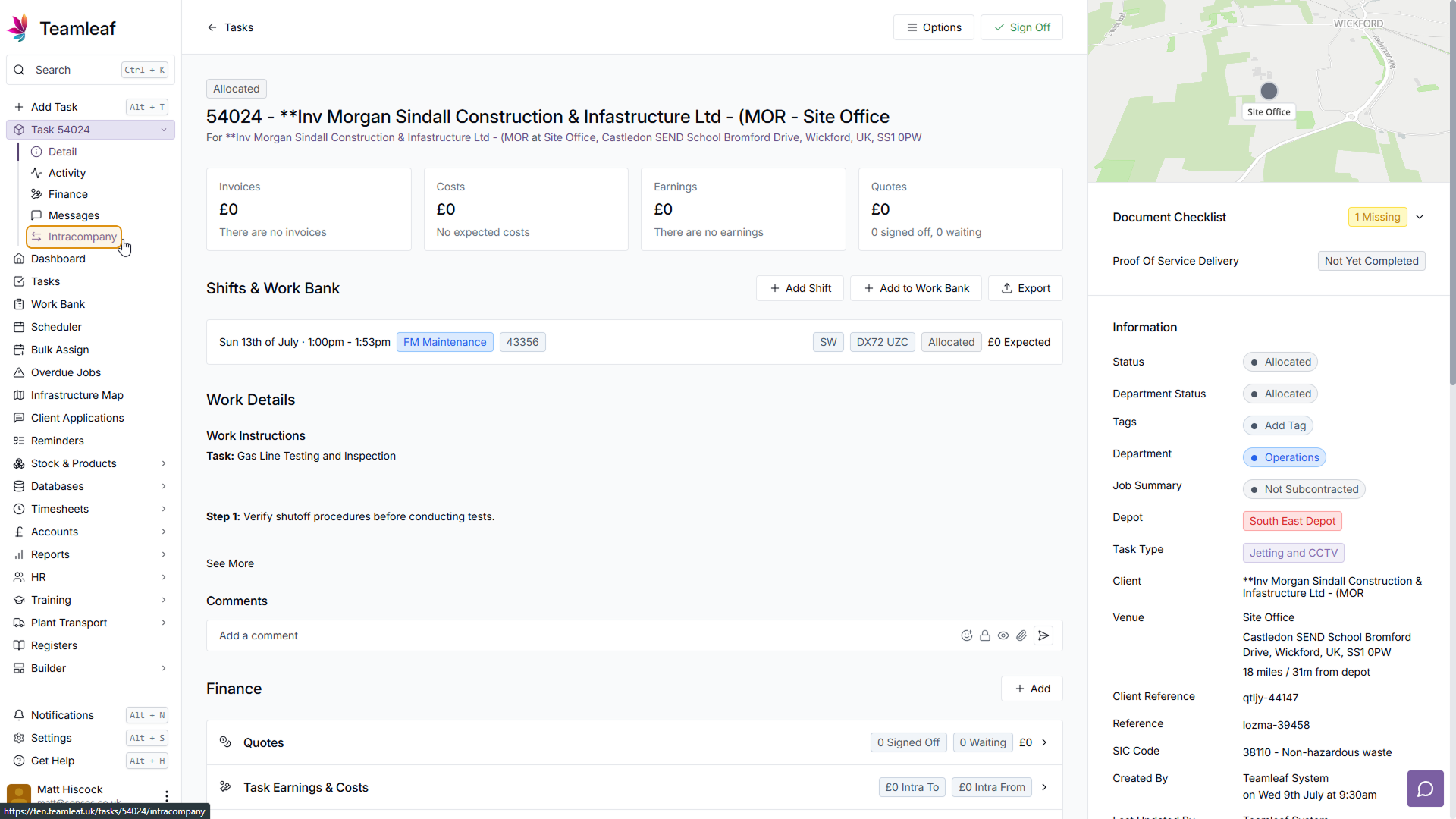
Task: Select Intracompany under Task 54024
Action: (74, 237)
